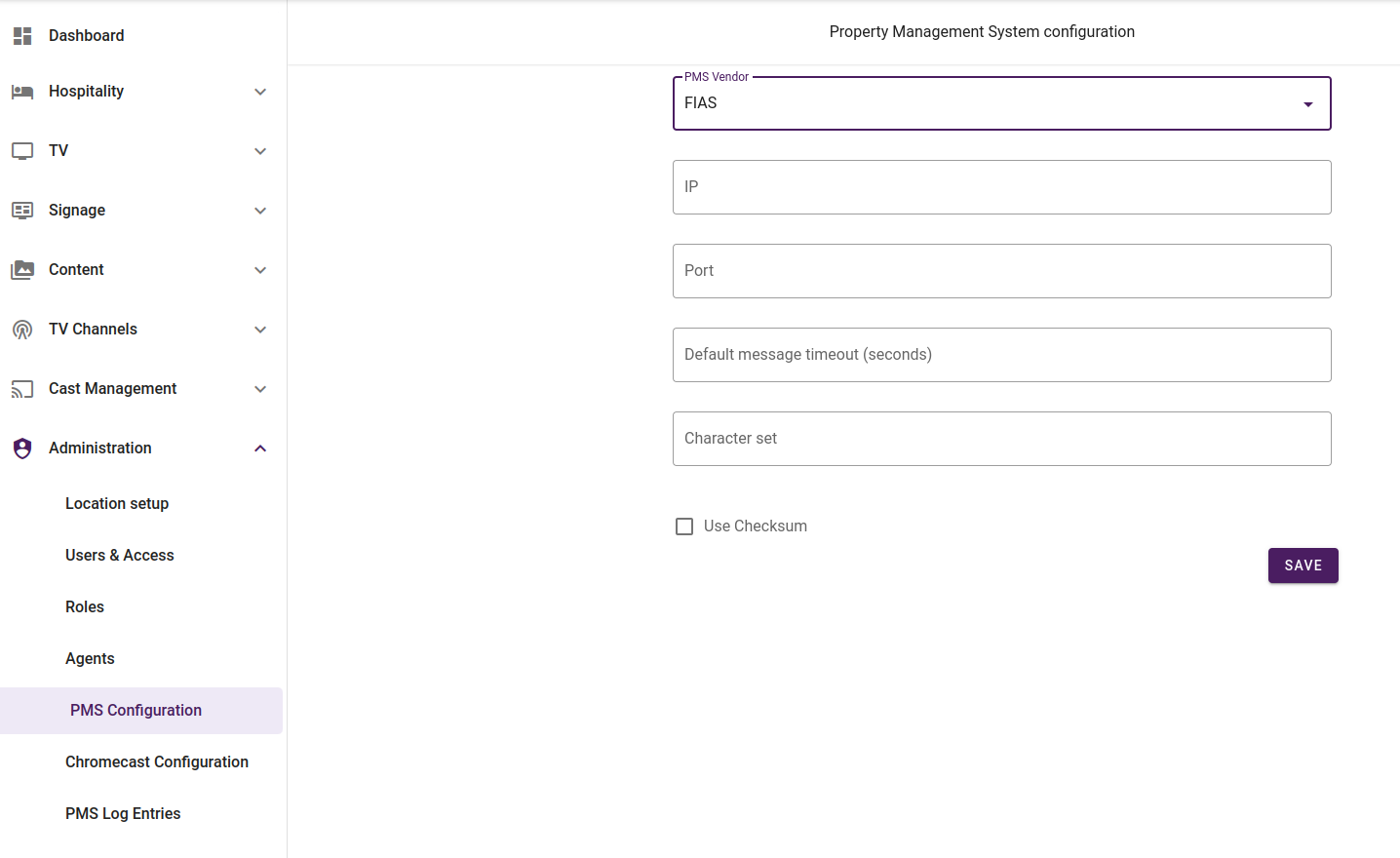The image size is (1400, 858).
Task: Click the Content images icon
Action: click(x=22, y=270)
